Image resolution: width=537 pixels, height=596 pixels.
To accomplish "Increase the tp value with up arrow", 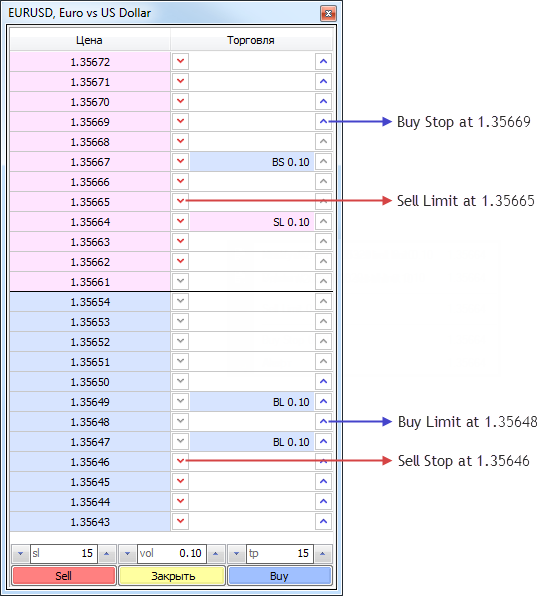I will click(x=322, y=554).
